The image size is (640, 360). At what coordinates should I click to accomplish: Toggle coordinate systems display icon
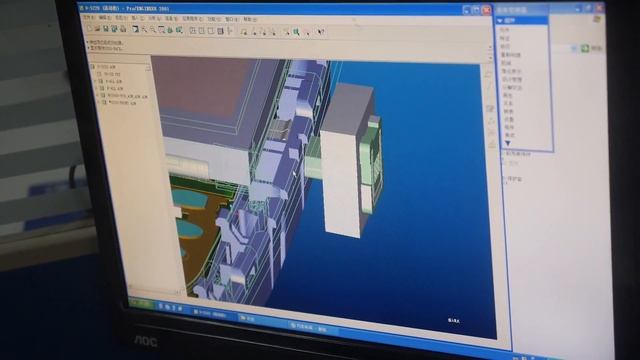(274, 32)
